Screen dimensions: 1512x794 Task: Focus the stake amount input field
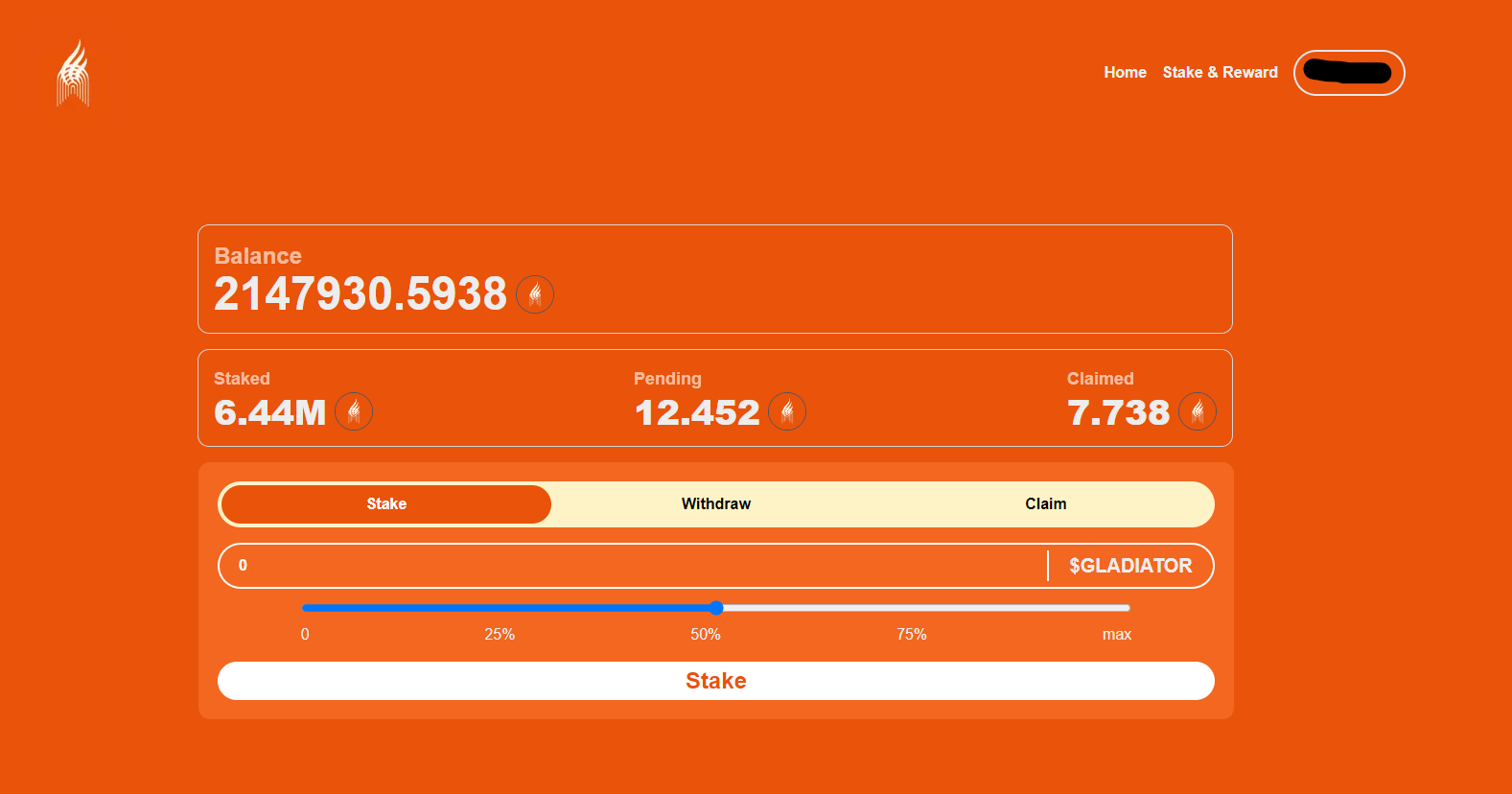(633, 566)
